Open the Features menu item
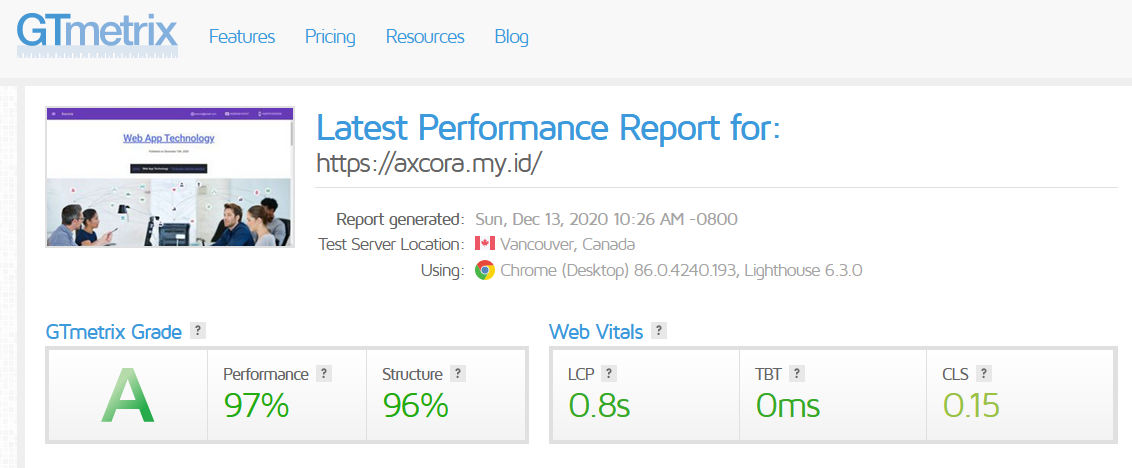 242,37
